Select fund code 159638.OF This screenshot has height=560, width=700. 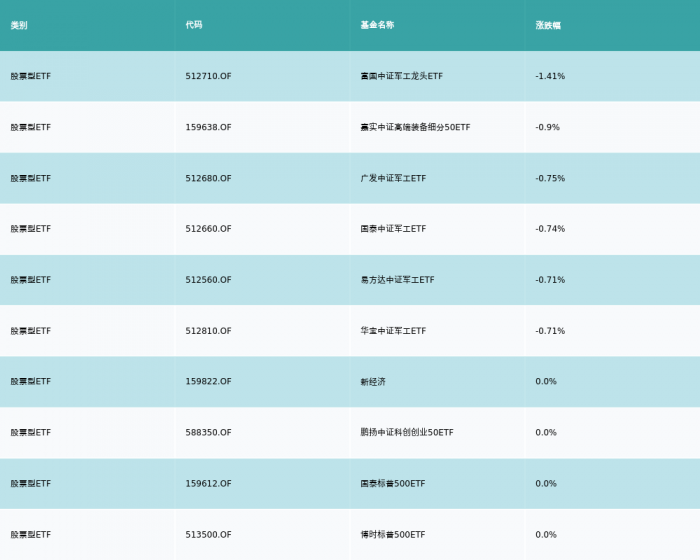pyautogui.click(x=208, y=127)
